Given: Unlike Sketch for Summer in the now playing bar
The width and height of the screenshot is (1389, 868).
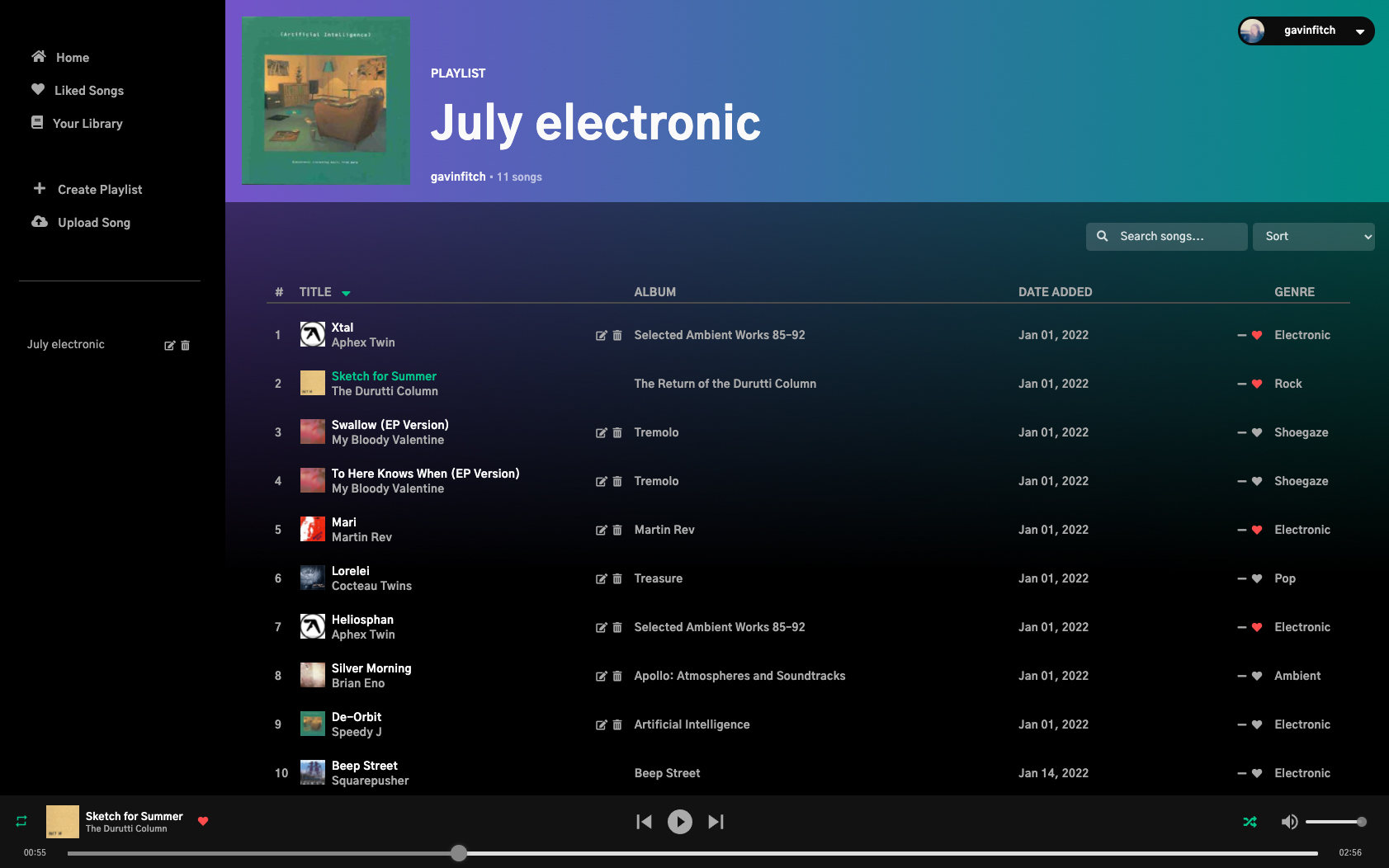Looking at the screenshot, I should (203, 821).
